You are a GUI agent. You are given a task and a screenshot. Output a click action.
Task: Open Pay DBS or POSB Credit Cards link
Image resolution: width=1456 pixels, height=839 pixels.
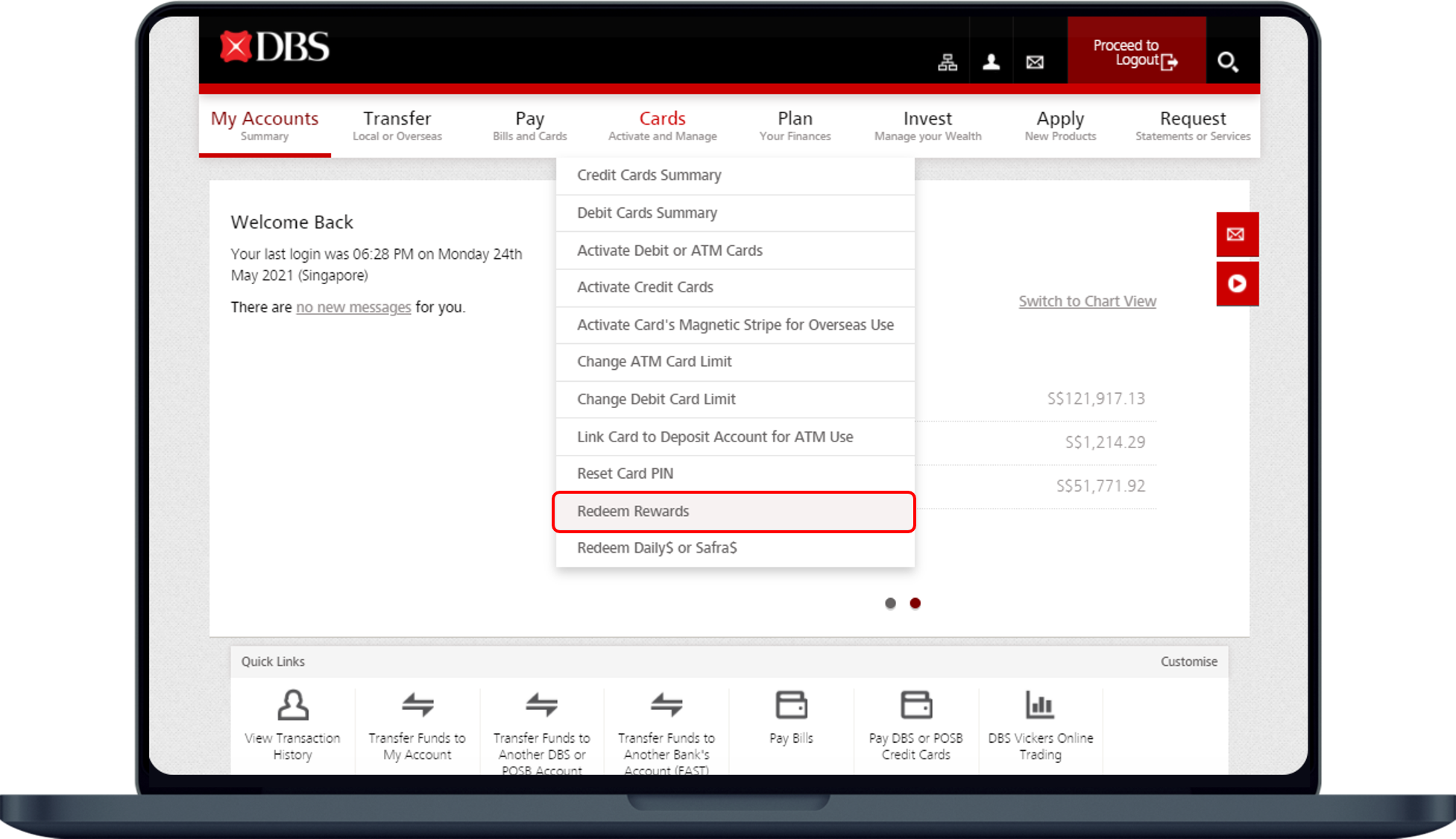tap(916, 726)
